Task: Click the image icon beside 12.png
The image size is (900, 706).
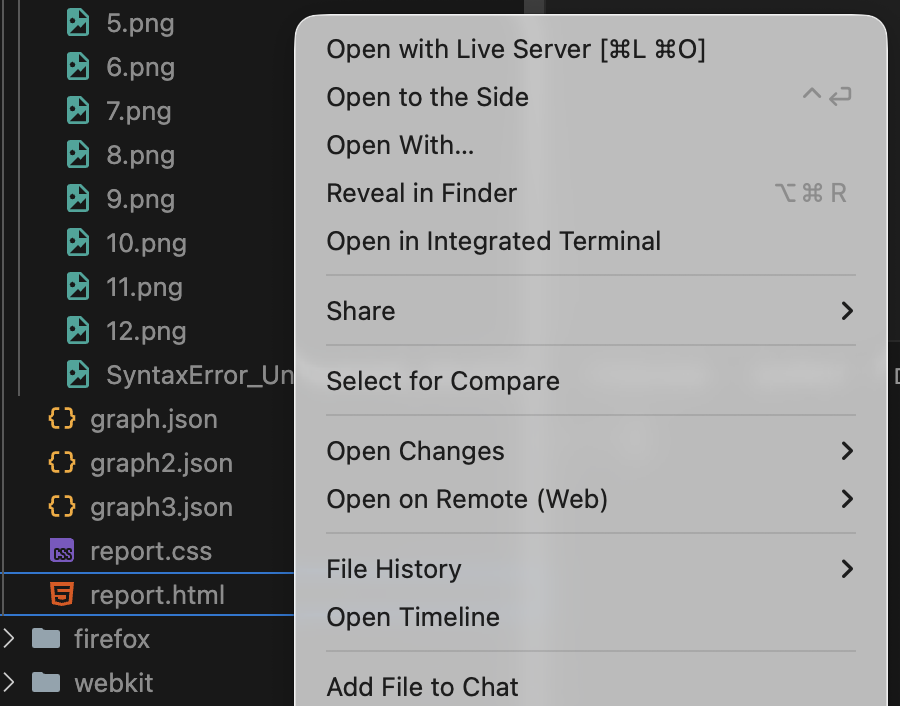Action: pos(78,331)
